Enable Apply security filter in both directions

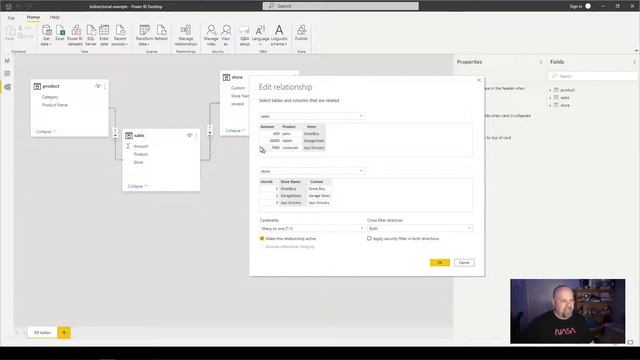pos(369,238)
